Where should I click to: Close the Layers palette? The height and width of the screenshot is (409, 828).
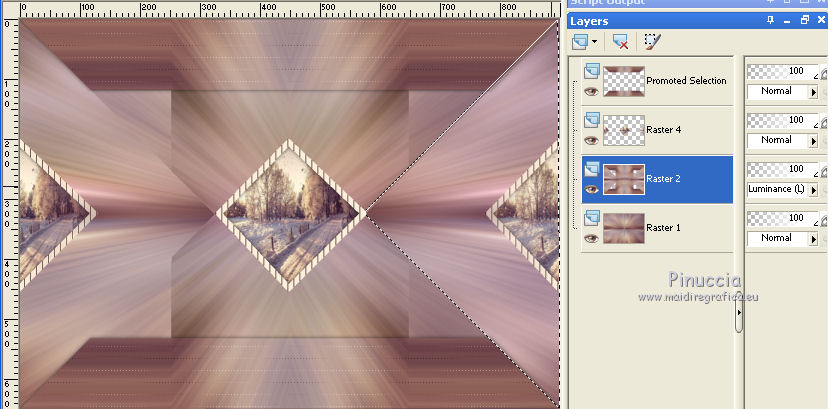822,21
